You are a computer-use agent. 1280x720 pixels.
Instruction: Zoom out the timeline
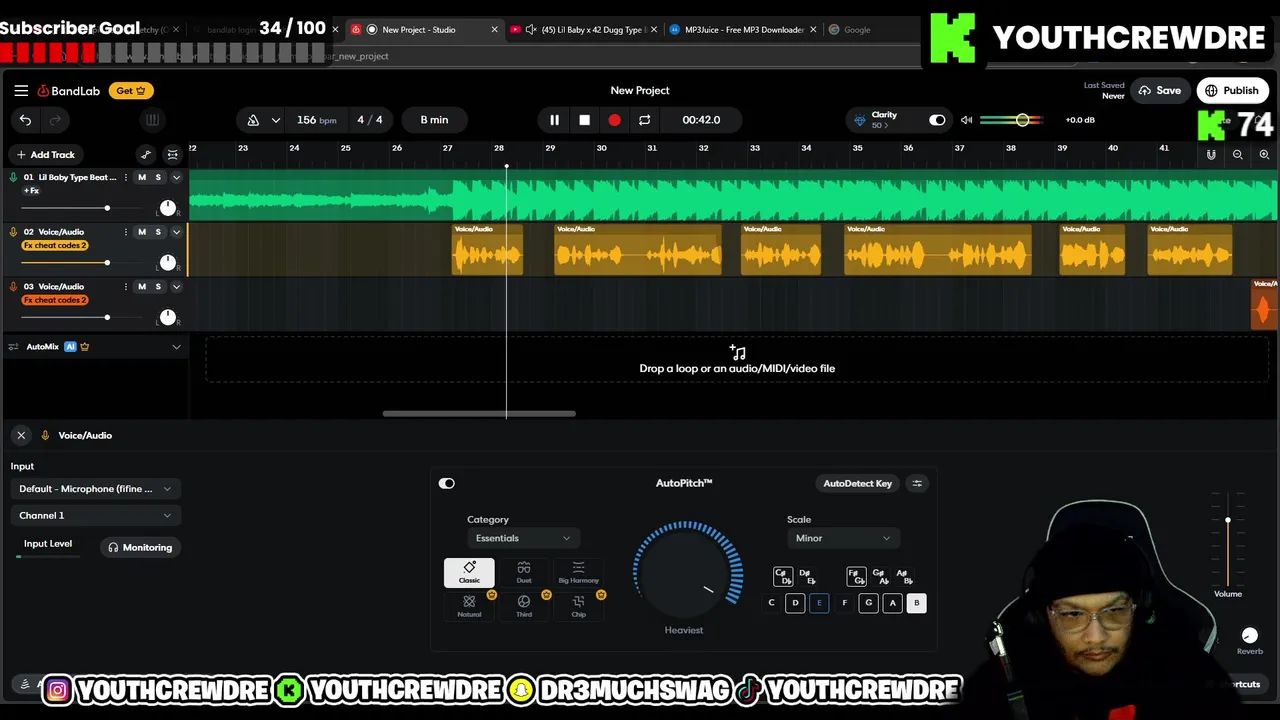[1238, 155]
